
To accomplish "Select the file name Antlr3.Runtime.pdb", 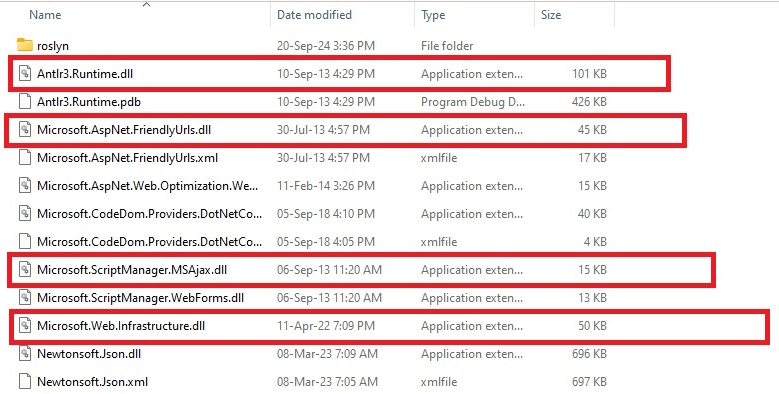I will (89, 102).
